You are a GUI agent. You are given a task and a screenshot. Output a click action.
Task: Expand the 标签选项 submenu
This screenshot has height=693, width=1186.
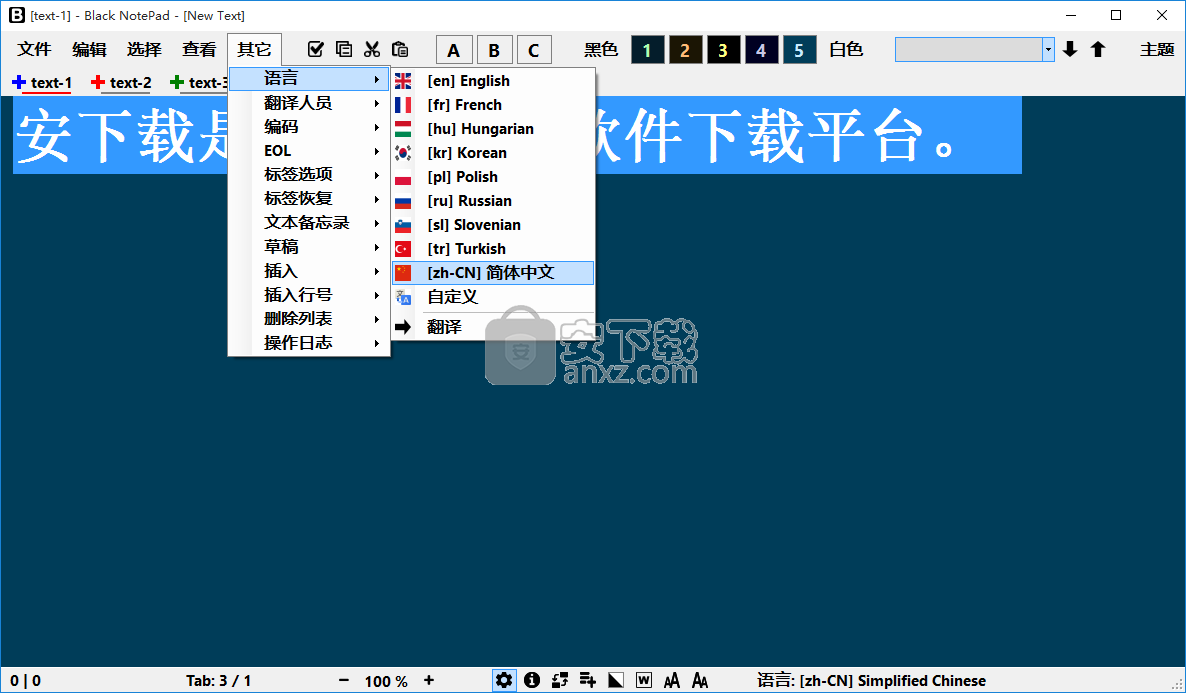(309, 175)
